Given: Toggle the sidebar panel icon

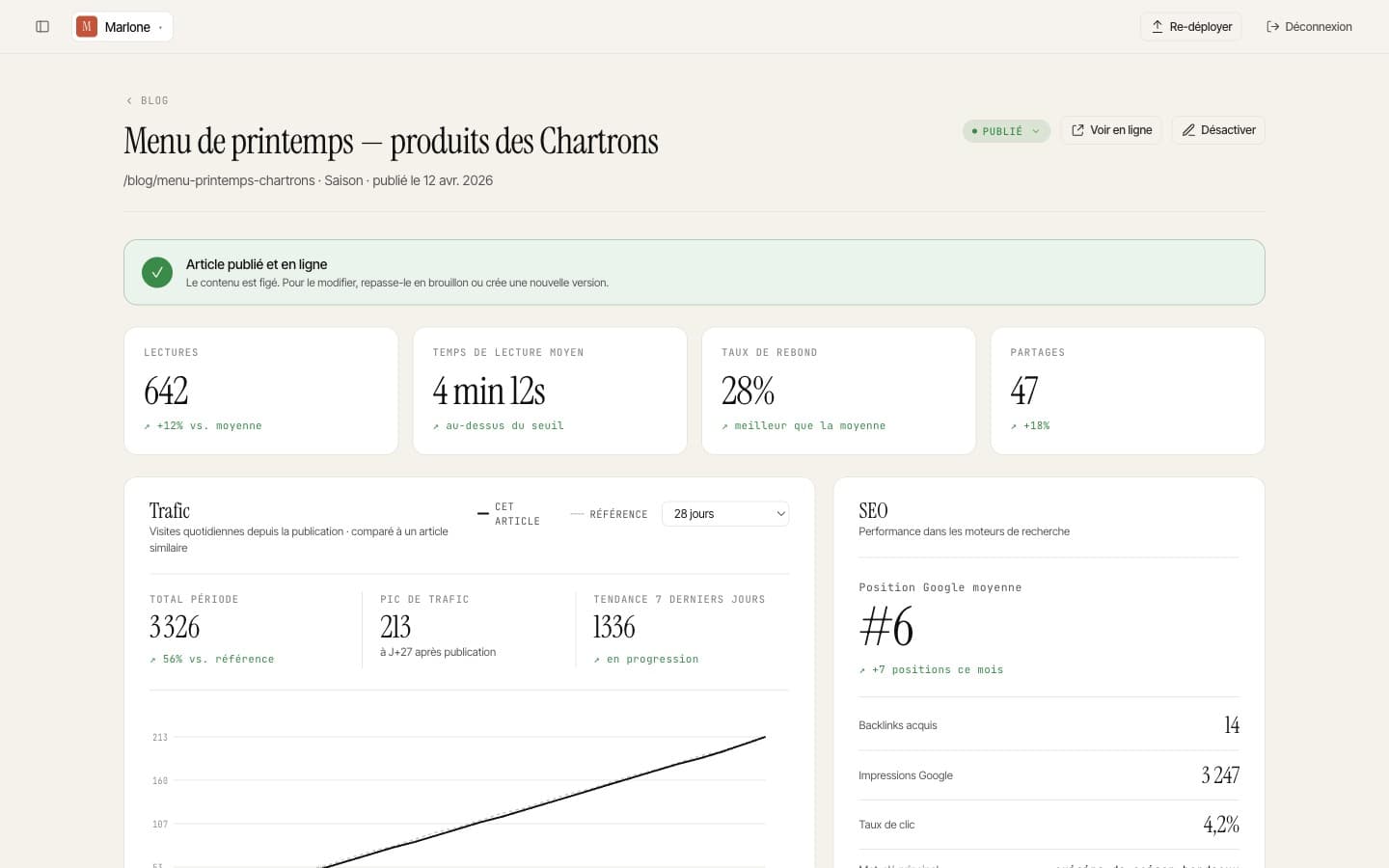Looking at the screenshot, I should click(x=42, y=27).
